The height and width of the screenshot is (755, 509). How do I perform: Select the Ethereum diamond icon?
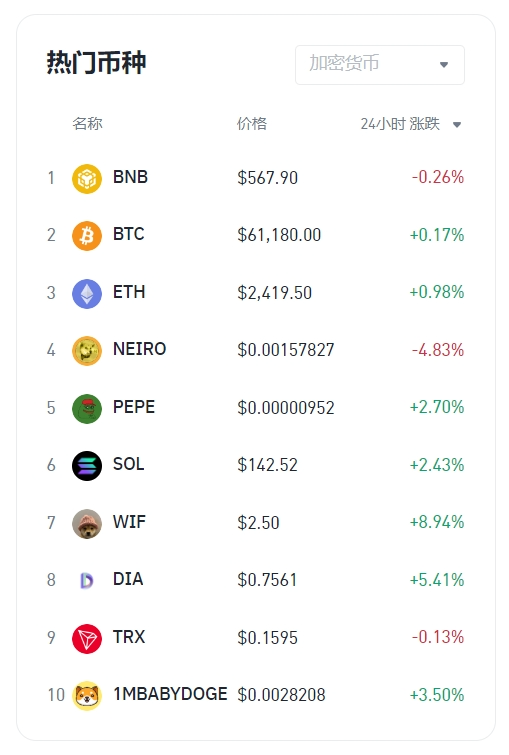tap(87, 294)
